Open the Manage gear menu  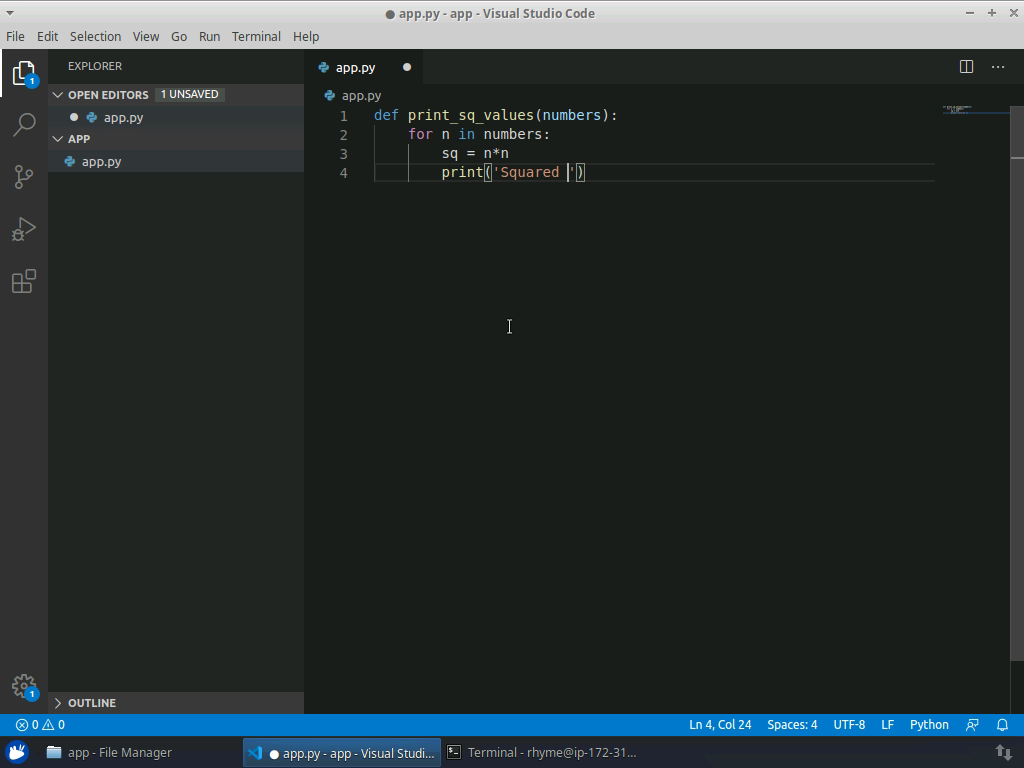pos(23,687)
